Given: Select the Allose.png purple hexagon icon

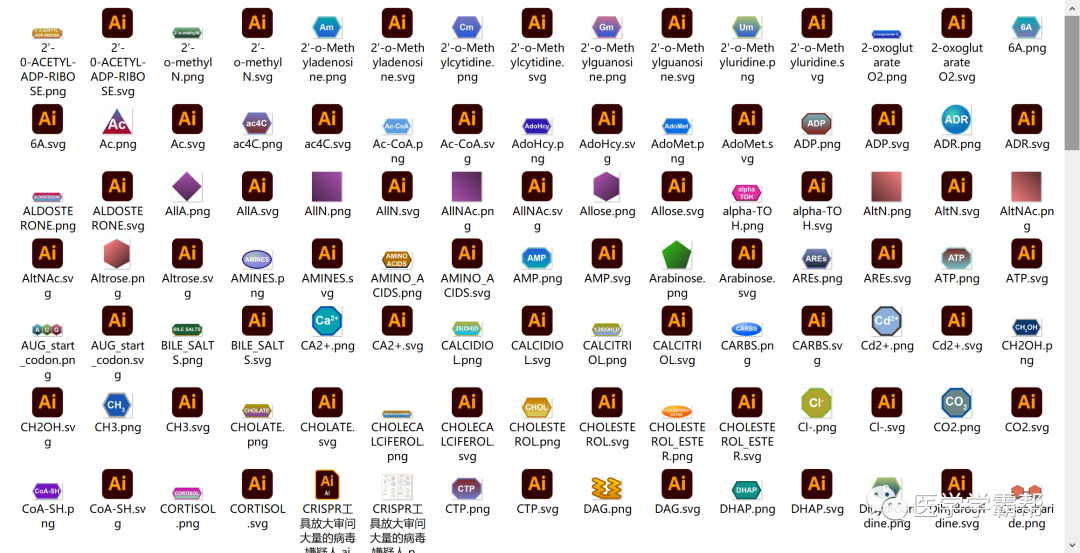Looking at the screenshot, I should click(x=607, y=187).
